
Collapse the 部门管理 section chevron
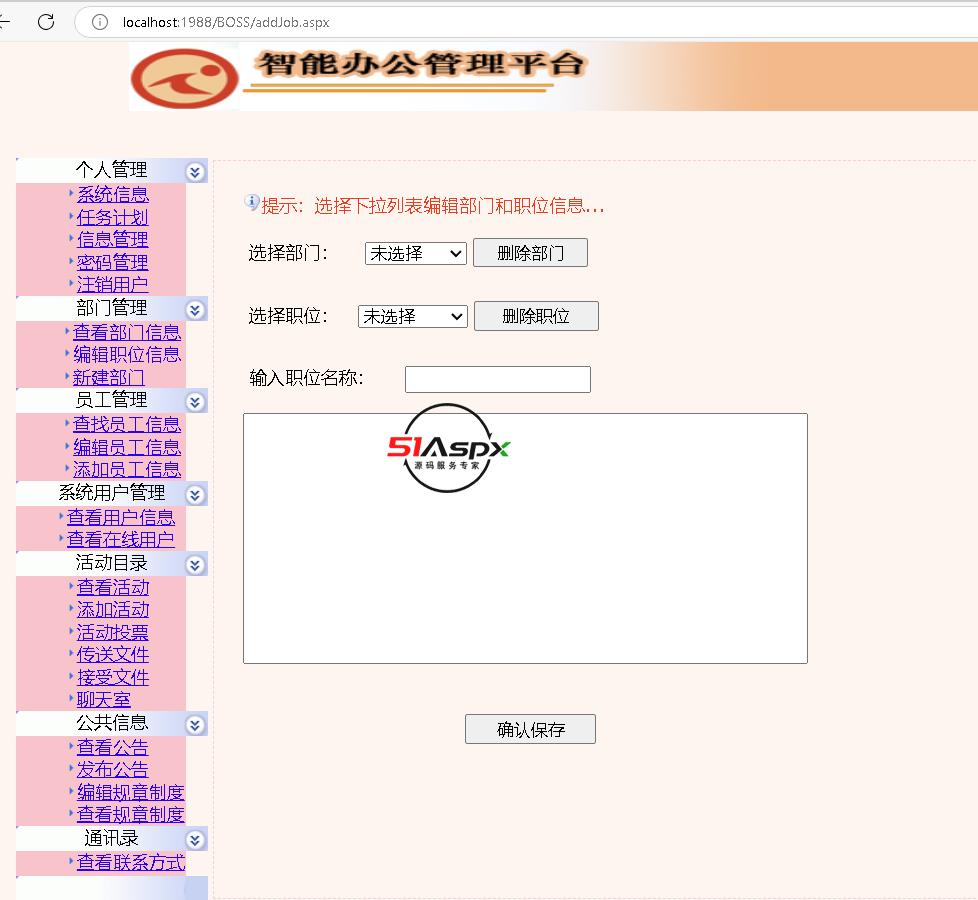(x=195, y=309)
